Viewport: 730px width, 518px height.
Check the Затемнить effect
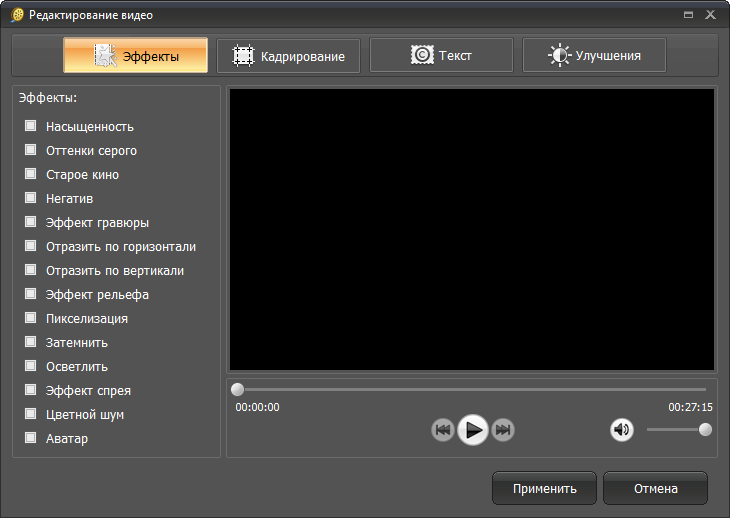pyautogui.click(x=31, y=342)
